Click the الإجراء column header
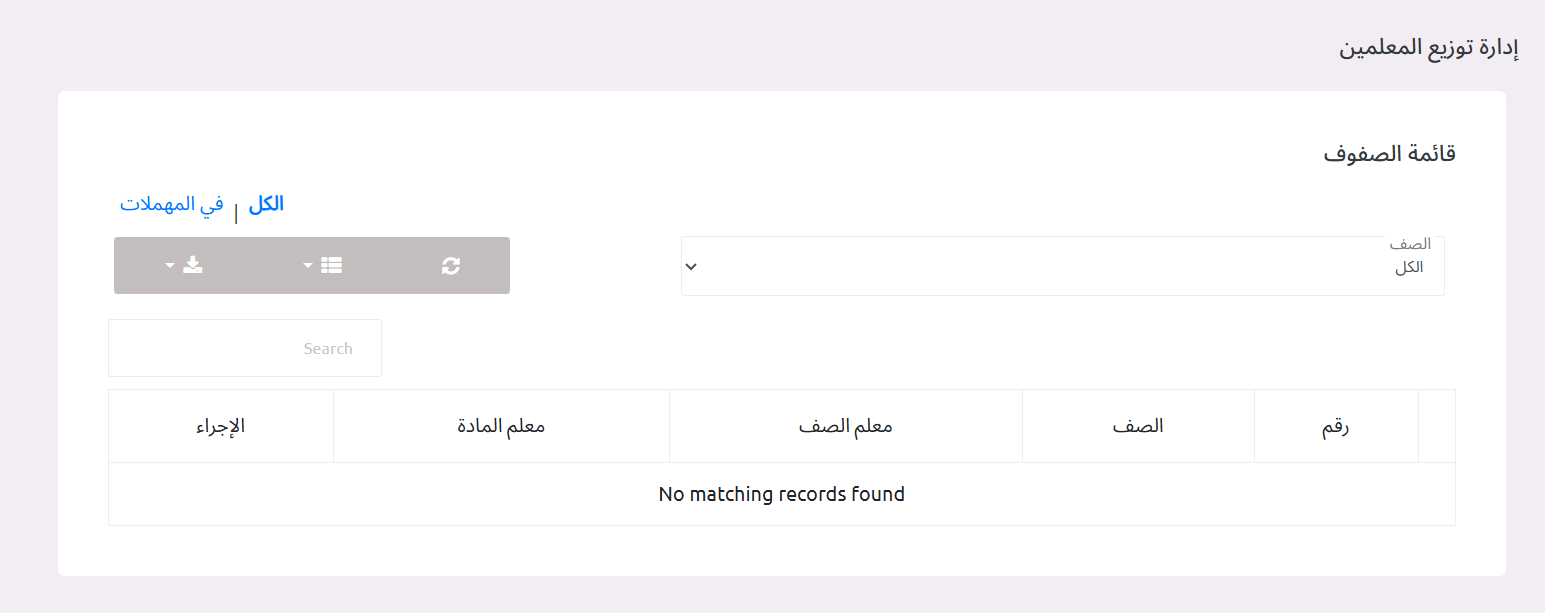This screenshot has width=1545, height=613. coord(221,426)
